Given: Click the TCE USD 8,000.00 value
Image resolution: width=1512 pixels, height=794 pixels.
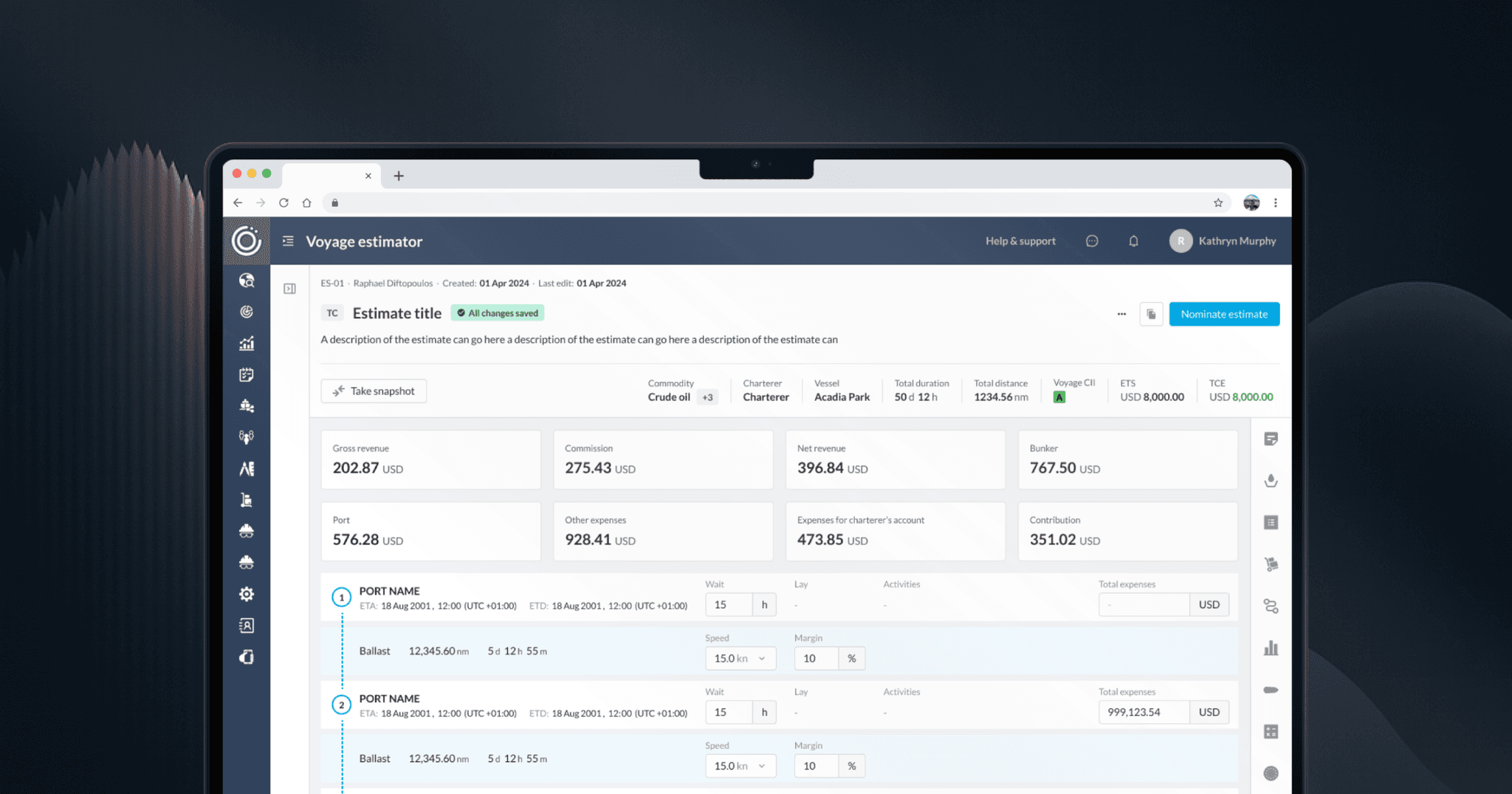Looking at the screenshot, I should coord(1241,397).
